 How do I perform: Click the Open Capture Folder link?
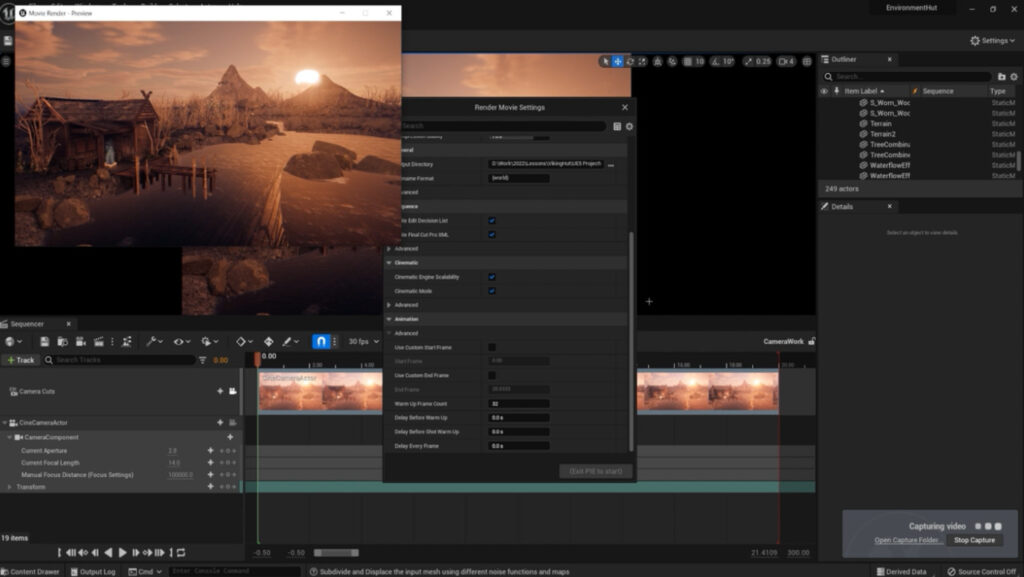coord(909,540)
